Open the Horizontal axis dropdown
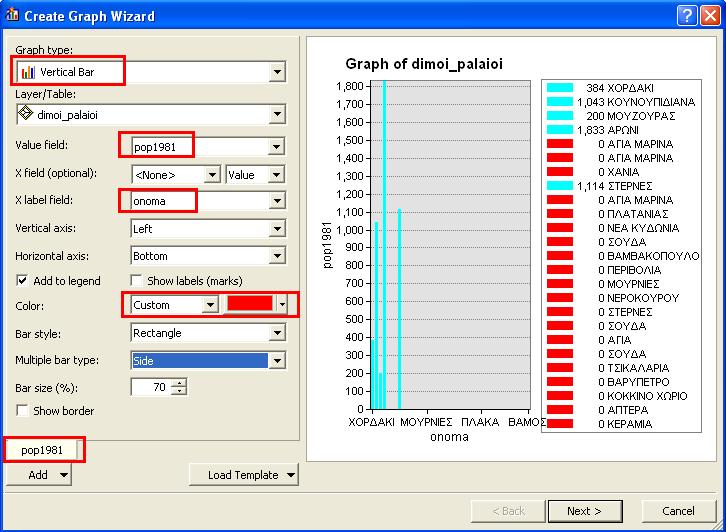Screen dimensions: 726x532 [277, 256]
